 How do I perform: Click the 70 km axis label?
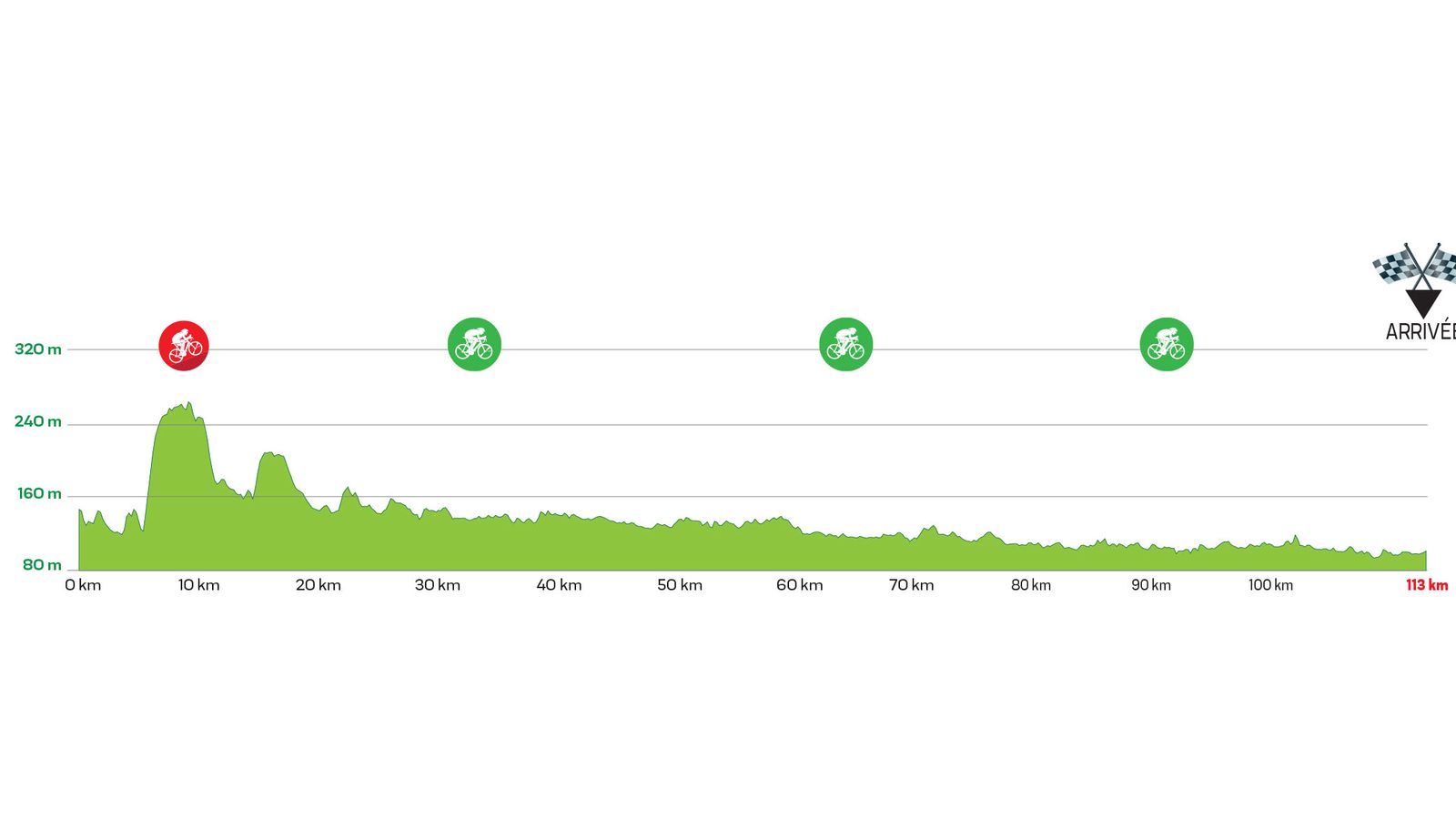[x=911, y=585]
